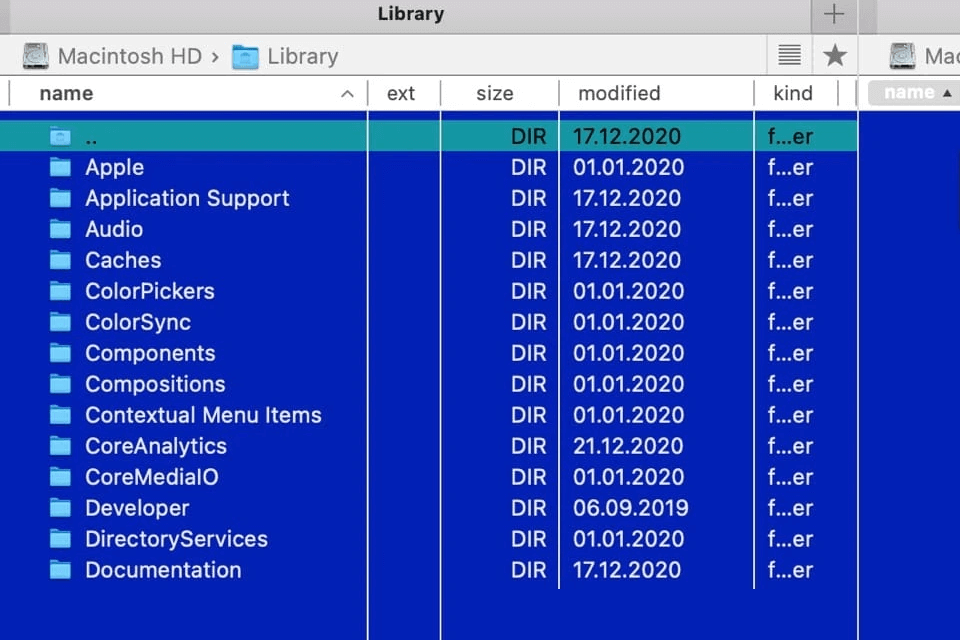The width and height of the screenshot is (960, 640).
Task: Select the parent directory folder icon
Action: tap(60, 136)
